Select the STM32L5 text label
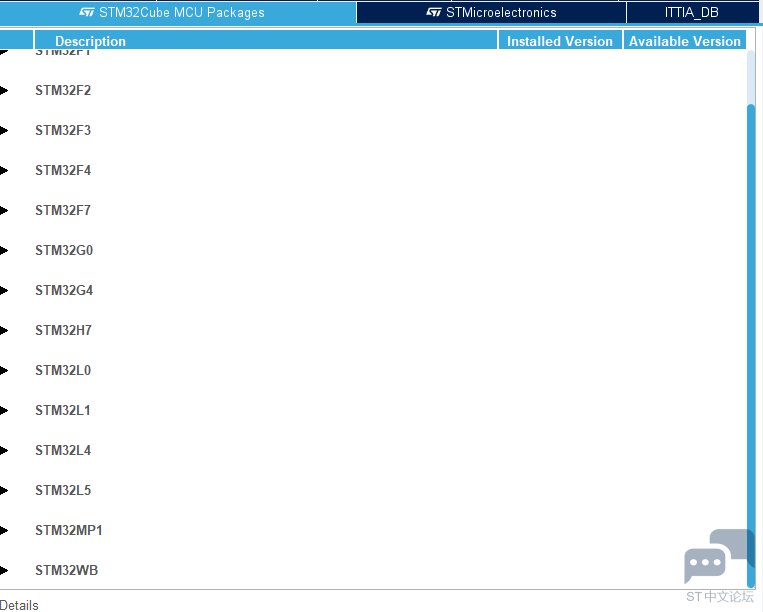 coord(63,490)
